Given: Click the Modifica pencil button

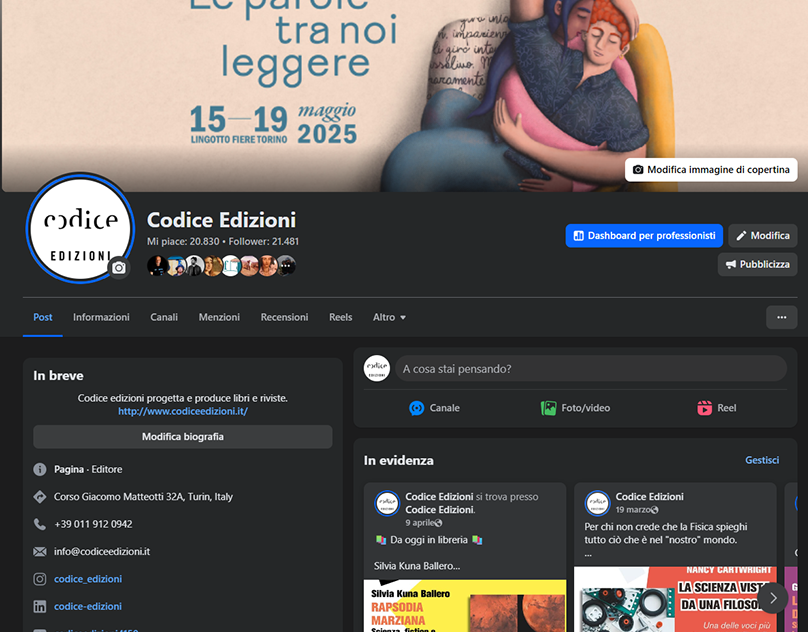Looking at the screenshot, I should (763, 236).
